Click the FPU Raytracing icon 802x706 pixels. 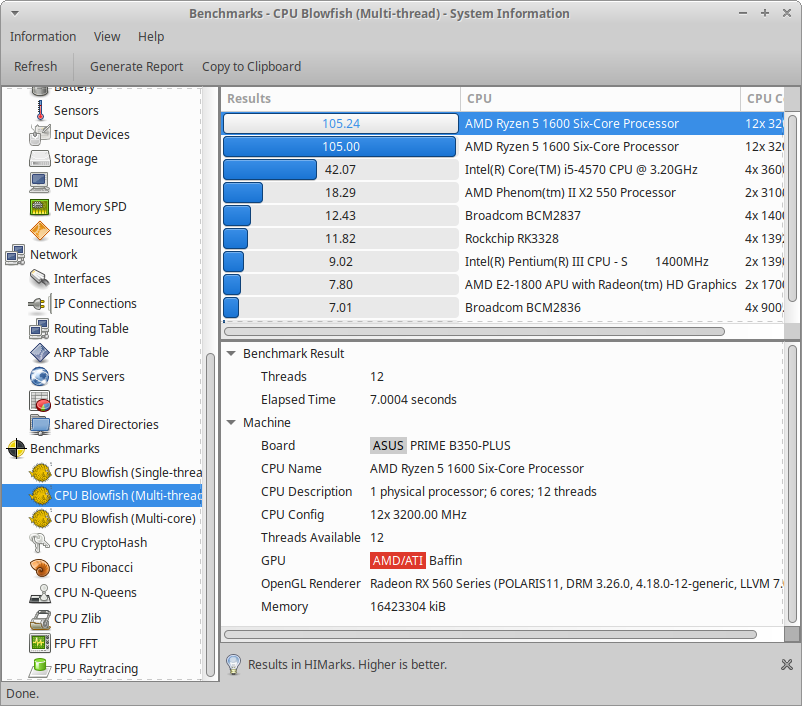39,668
